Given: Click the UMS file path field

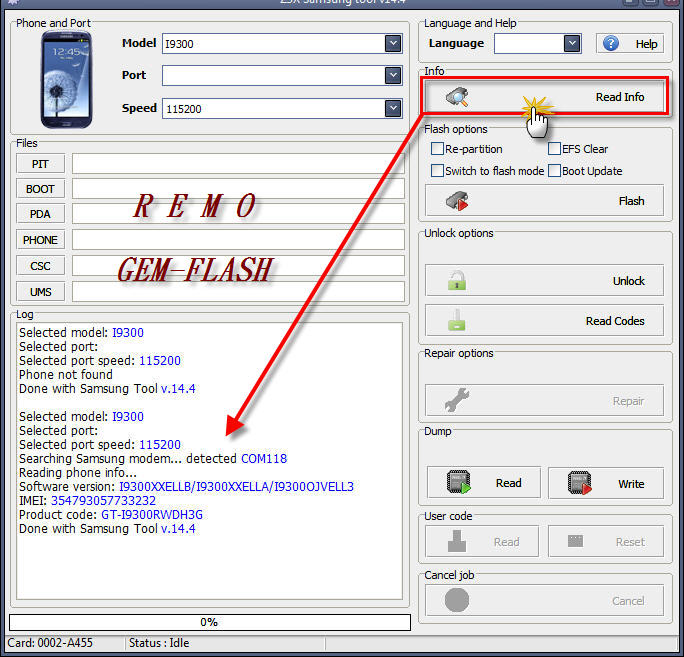Looking at the screenshot, I should pyautogui.click(x=238, y=291).
